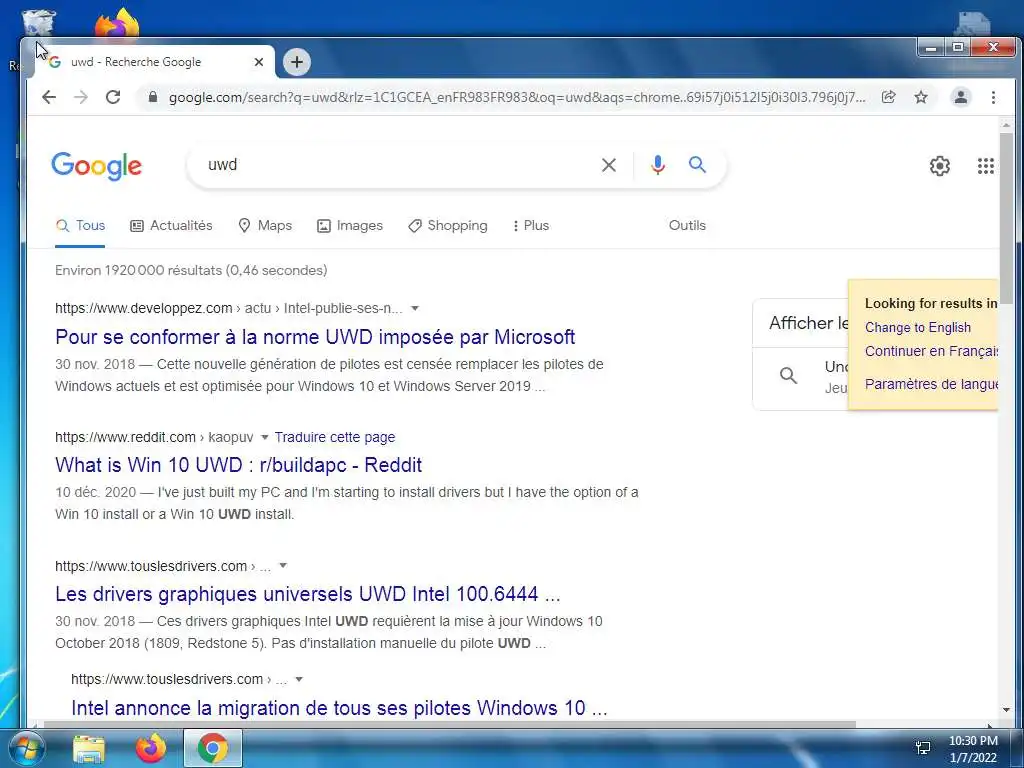
Task: Click the scrollbar down arrow
Action: click(1006, 710)
